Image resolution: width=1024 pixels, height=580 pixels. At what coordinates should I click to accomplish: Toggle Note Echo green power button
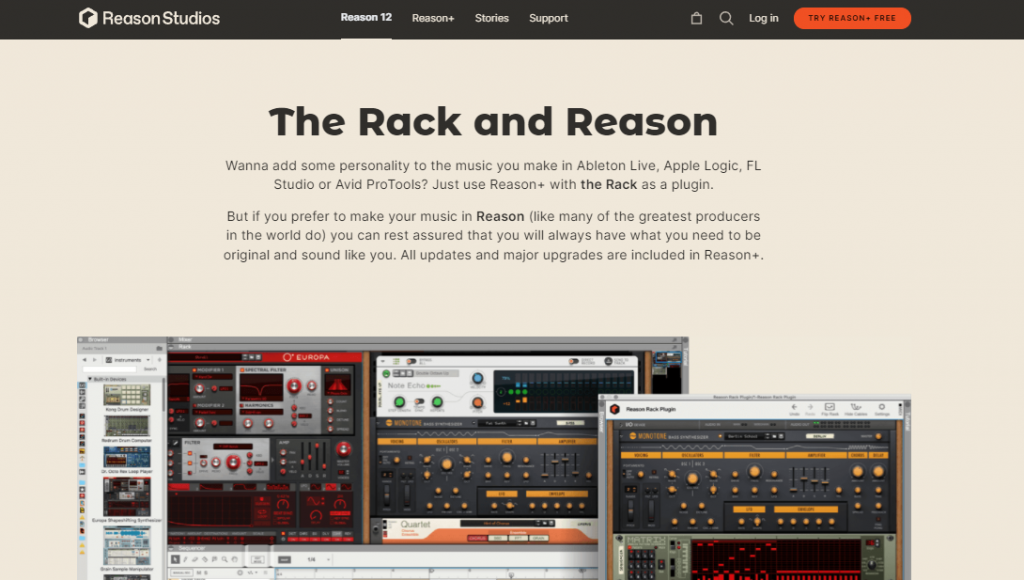tap(386, 374)
